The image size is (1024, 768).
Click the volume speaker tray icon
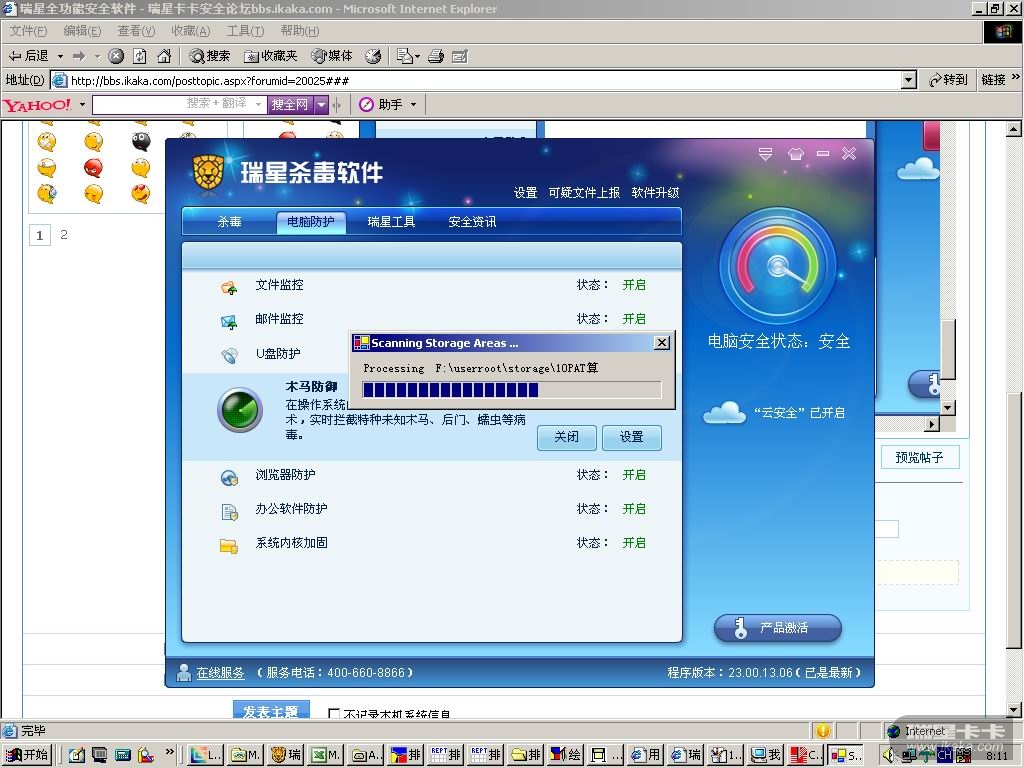[x=888, y=755]
